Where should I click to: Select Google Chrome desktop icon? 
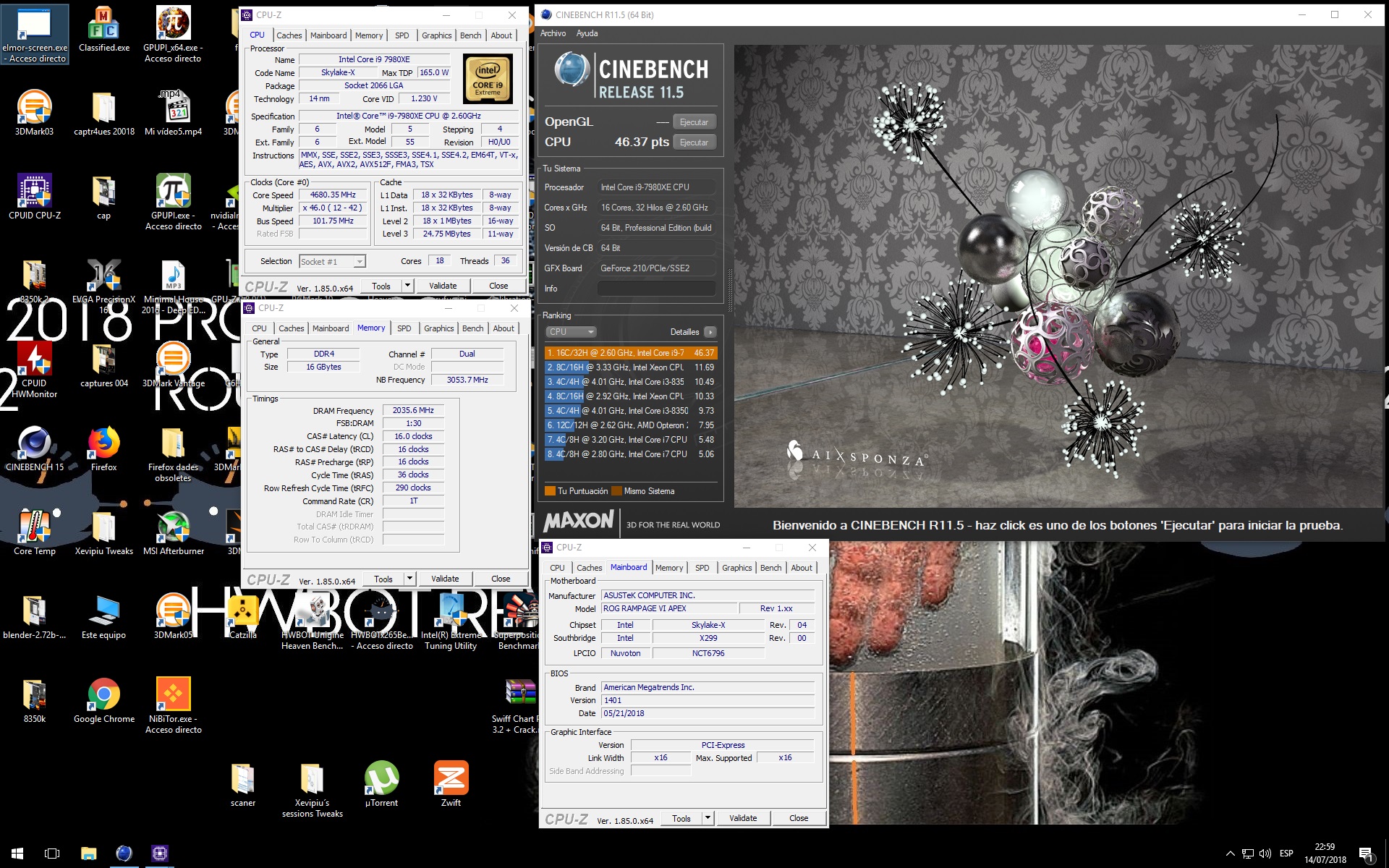coord(103,700)
